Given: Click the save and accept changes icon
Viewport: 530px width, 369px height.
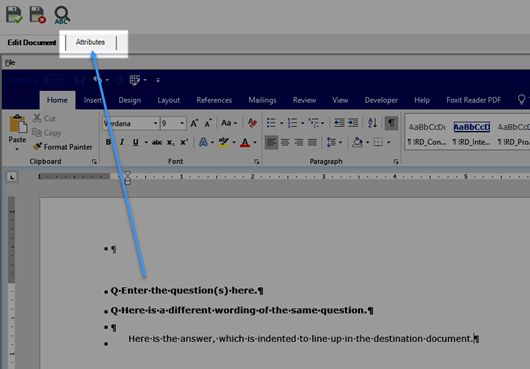Looking at the screenshot, I should [14, 15].
